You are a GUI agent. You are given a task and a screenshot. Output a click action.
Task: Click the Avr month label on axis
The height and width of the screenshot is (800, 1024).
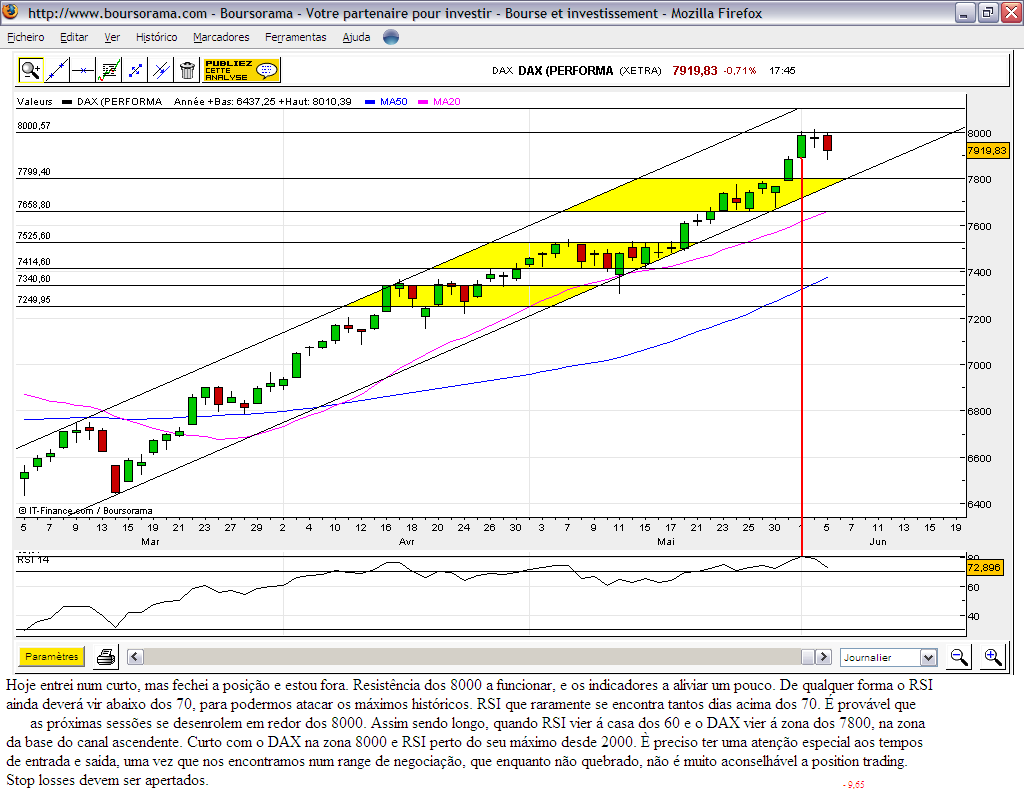(x=406, y=541)
